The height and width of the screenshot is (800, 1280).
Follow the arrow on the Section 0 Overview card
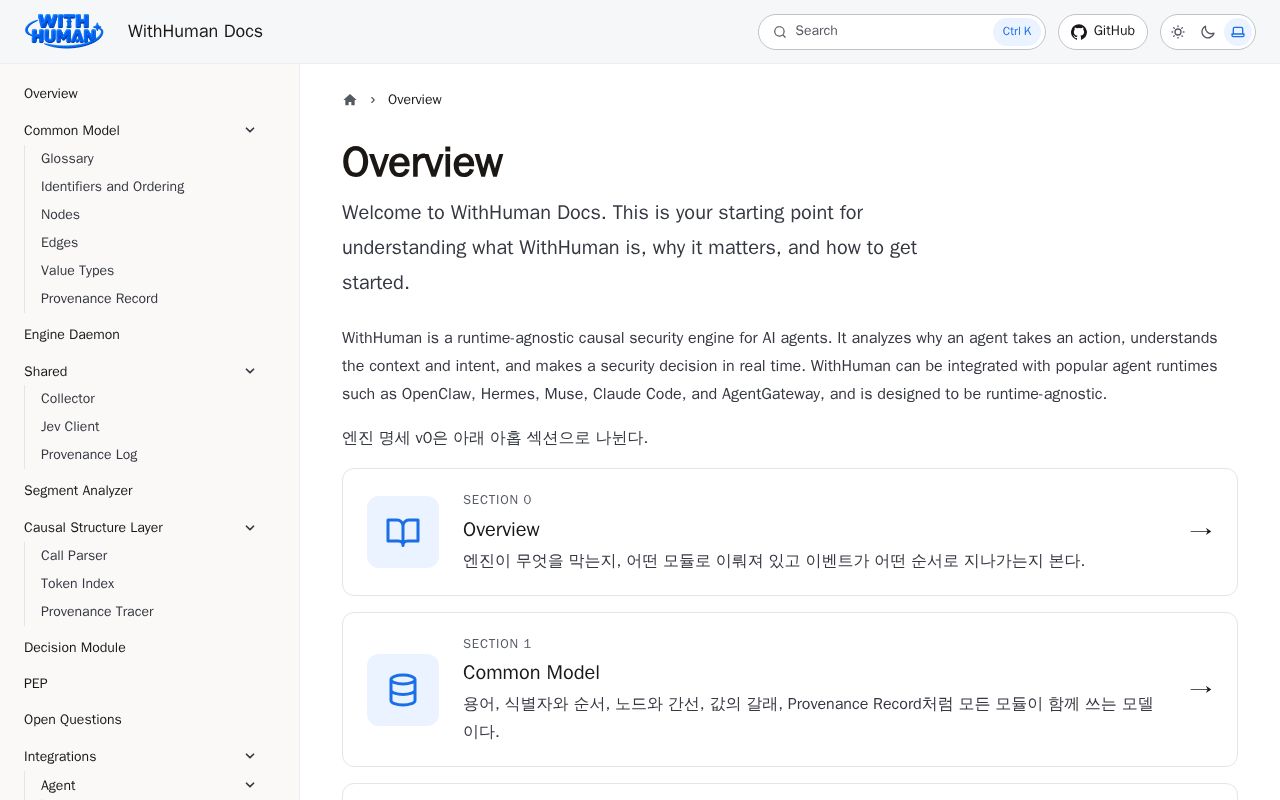(1201, 531)
